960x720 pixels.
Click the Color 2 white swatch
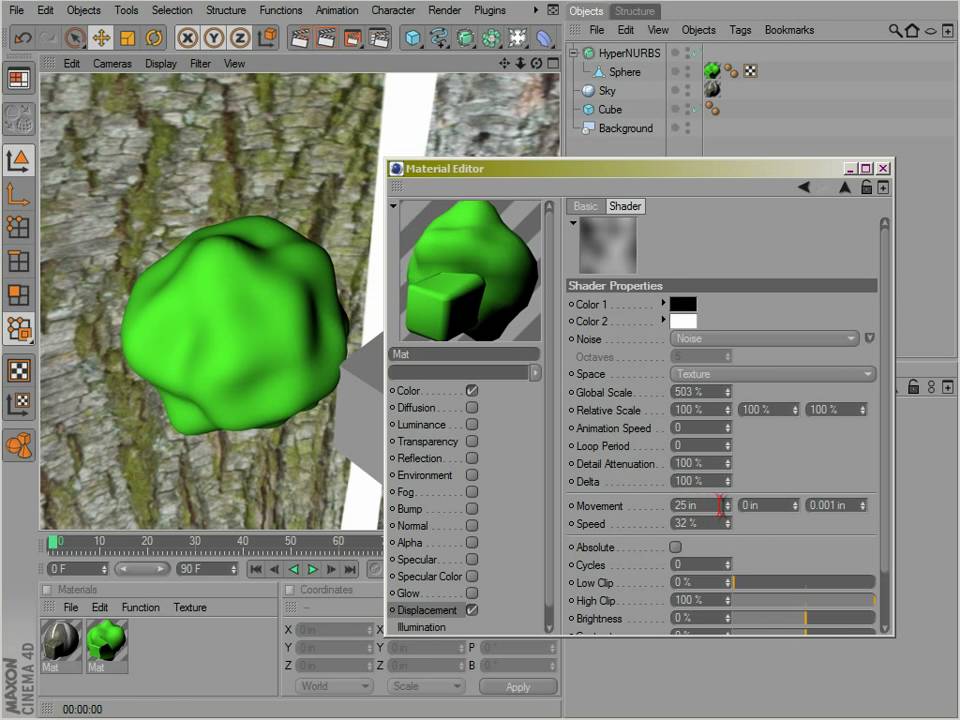(683, 321)
